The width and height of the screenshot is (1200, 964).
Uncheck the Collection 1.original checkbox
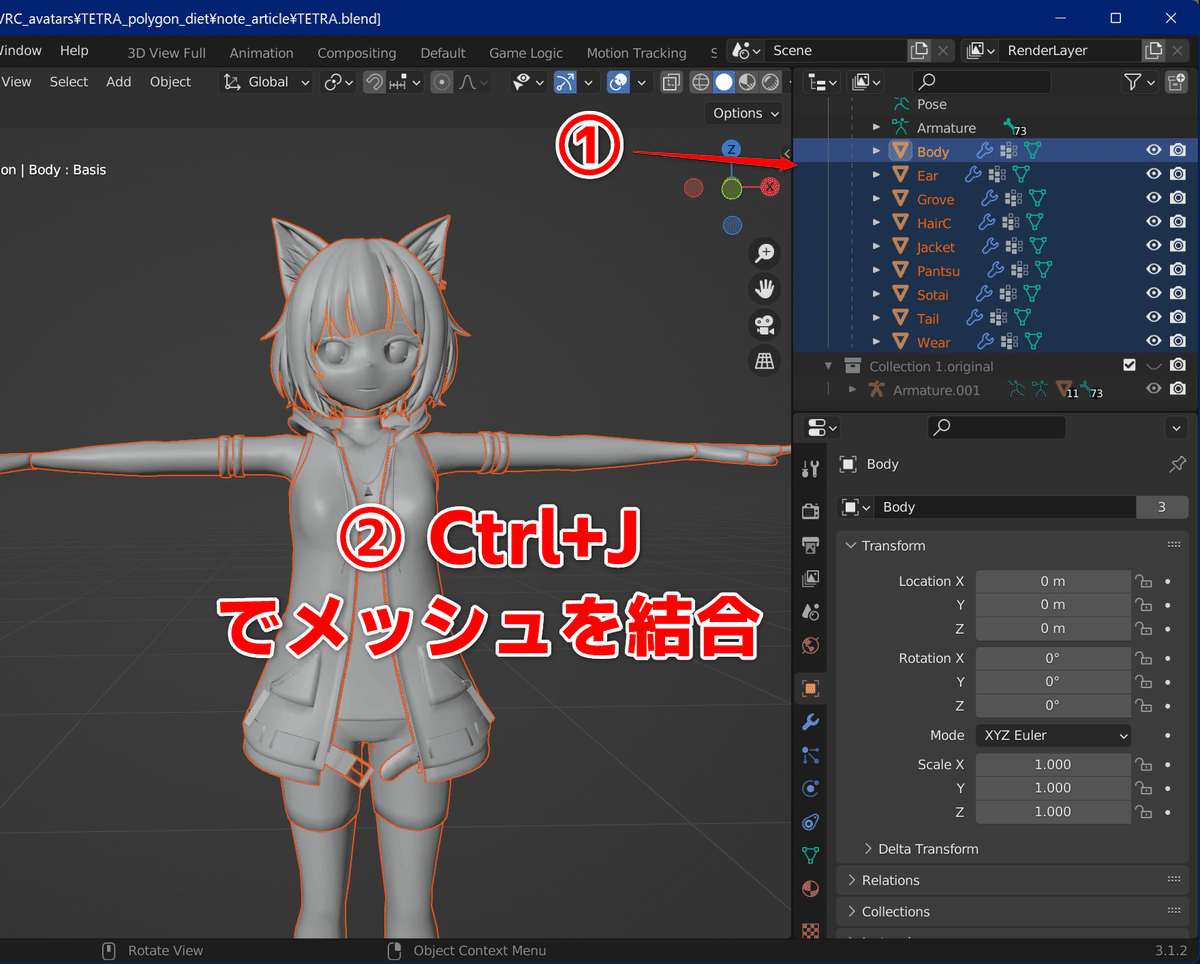pos(1129,366)
